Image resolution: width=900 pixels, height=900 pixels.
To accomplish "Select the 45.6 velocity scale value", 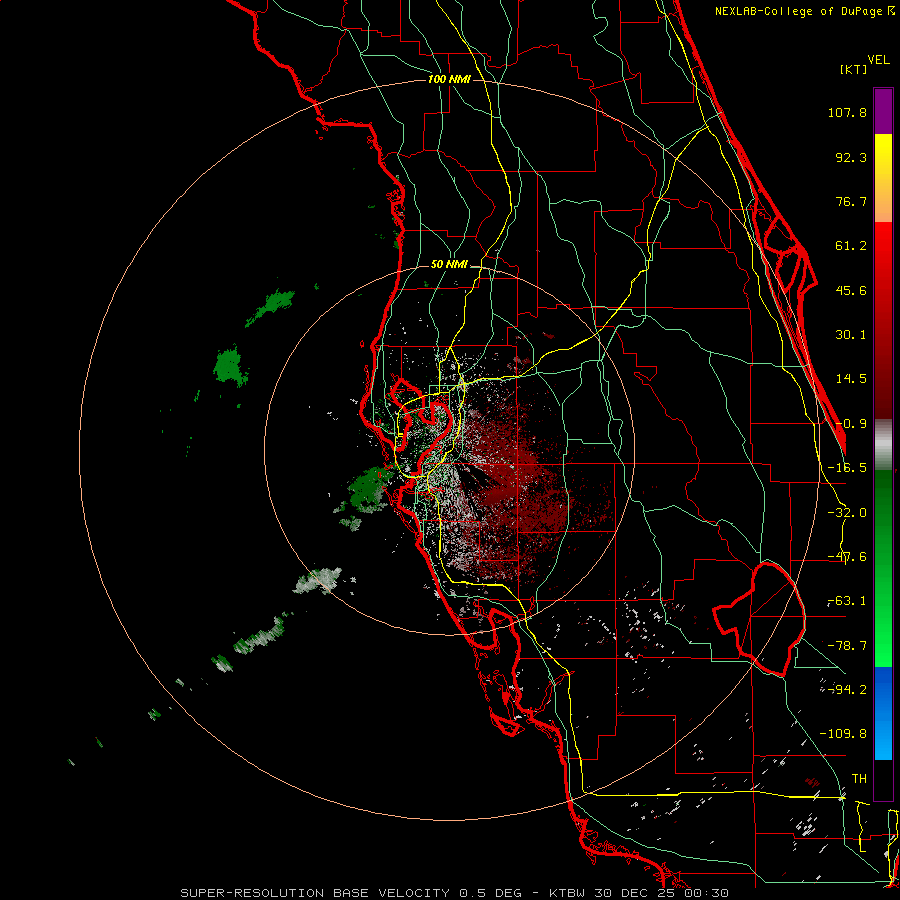I will click(x=851, y=290).
